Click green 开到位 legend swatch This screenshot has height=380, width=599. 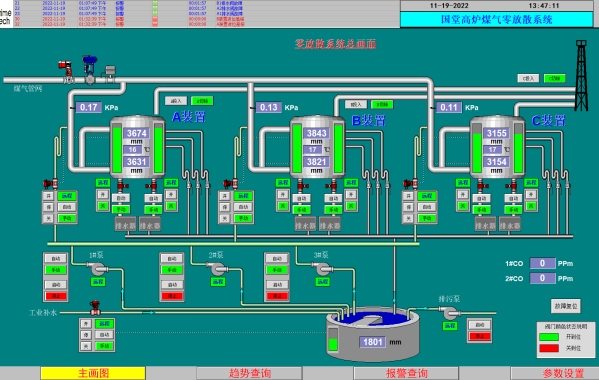[x=549, y=337]
